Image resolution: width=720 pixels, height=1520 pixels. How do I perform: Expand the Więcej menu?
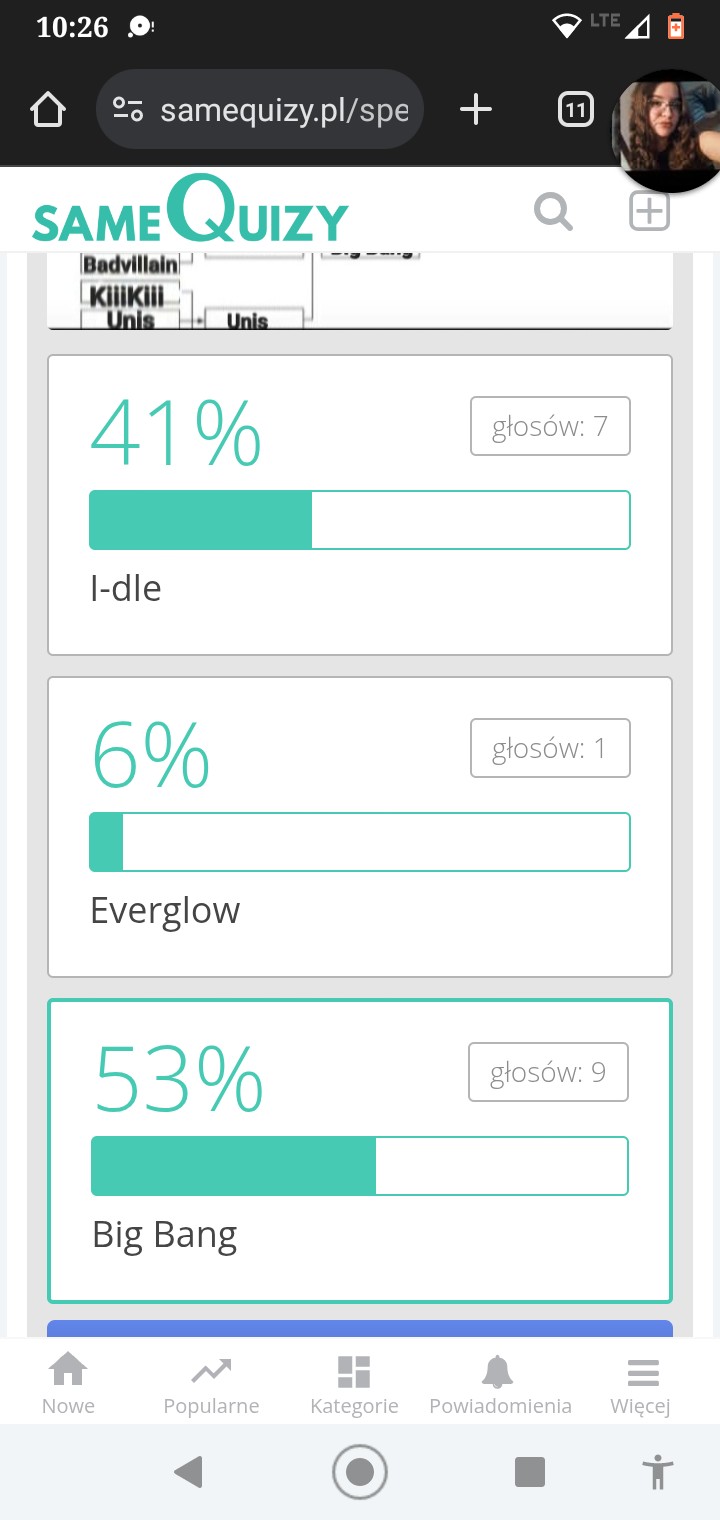(640, 1383)
